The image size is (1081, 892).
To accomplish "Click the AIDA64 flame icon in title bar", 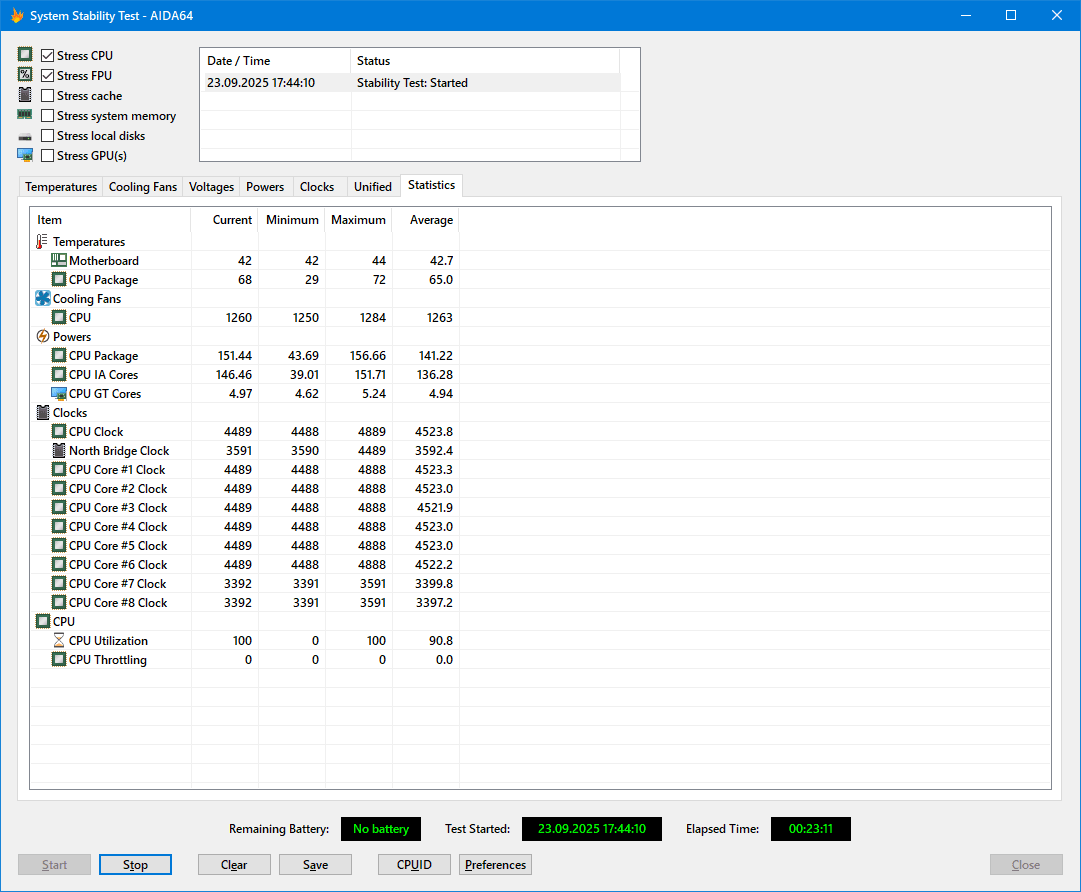I will 16,16.
